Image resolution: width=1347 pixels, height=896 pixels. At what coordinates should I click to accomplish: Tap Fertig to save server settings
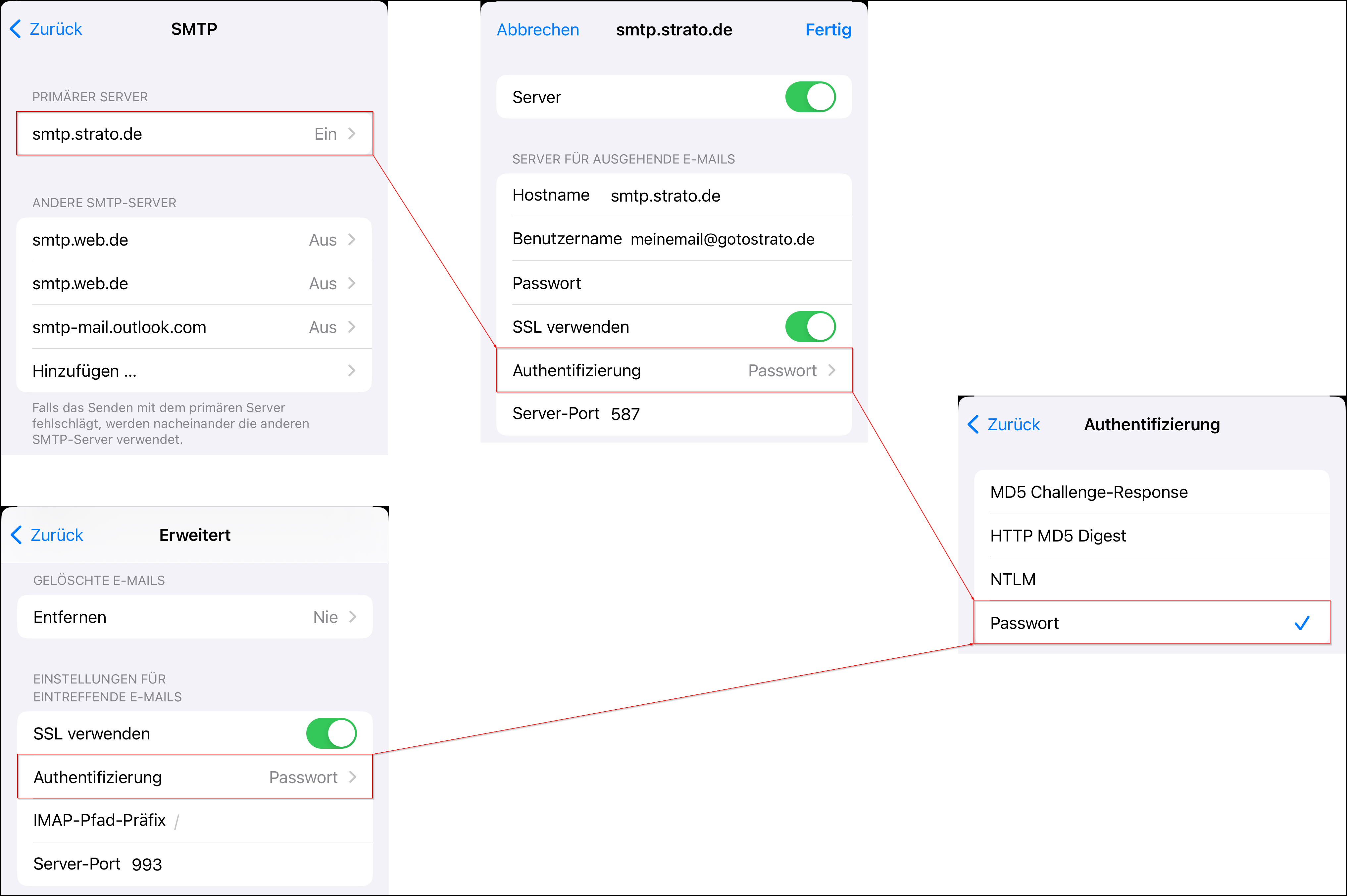click(828, 30)
